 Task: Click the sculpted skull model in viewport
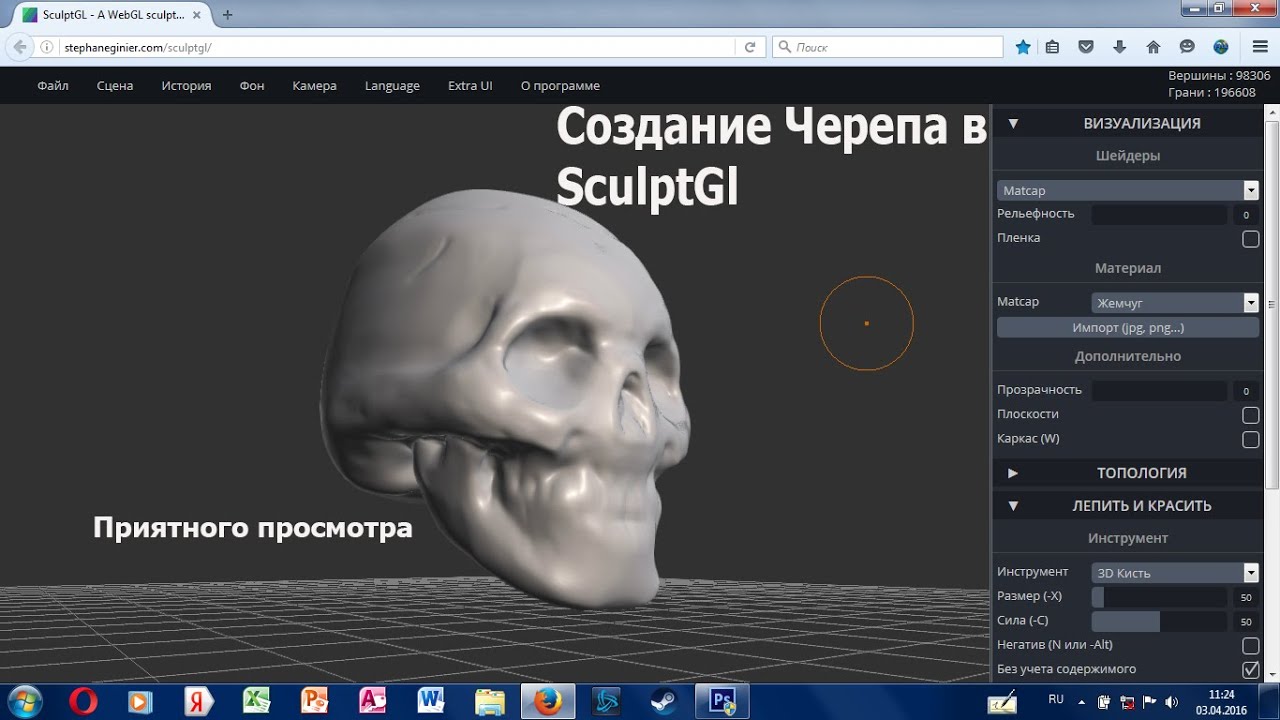(505, 400)
